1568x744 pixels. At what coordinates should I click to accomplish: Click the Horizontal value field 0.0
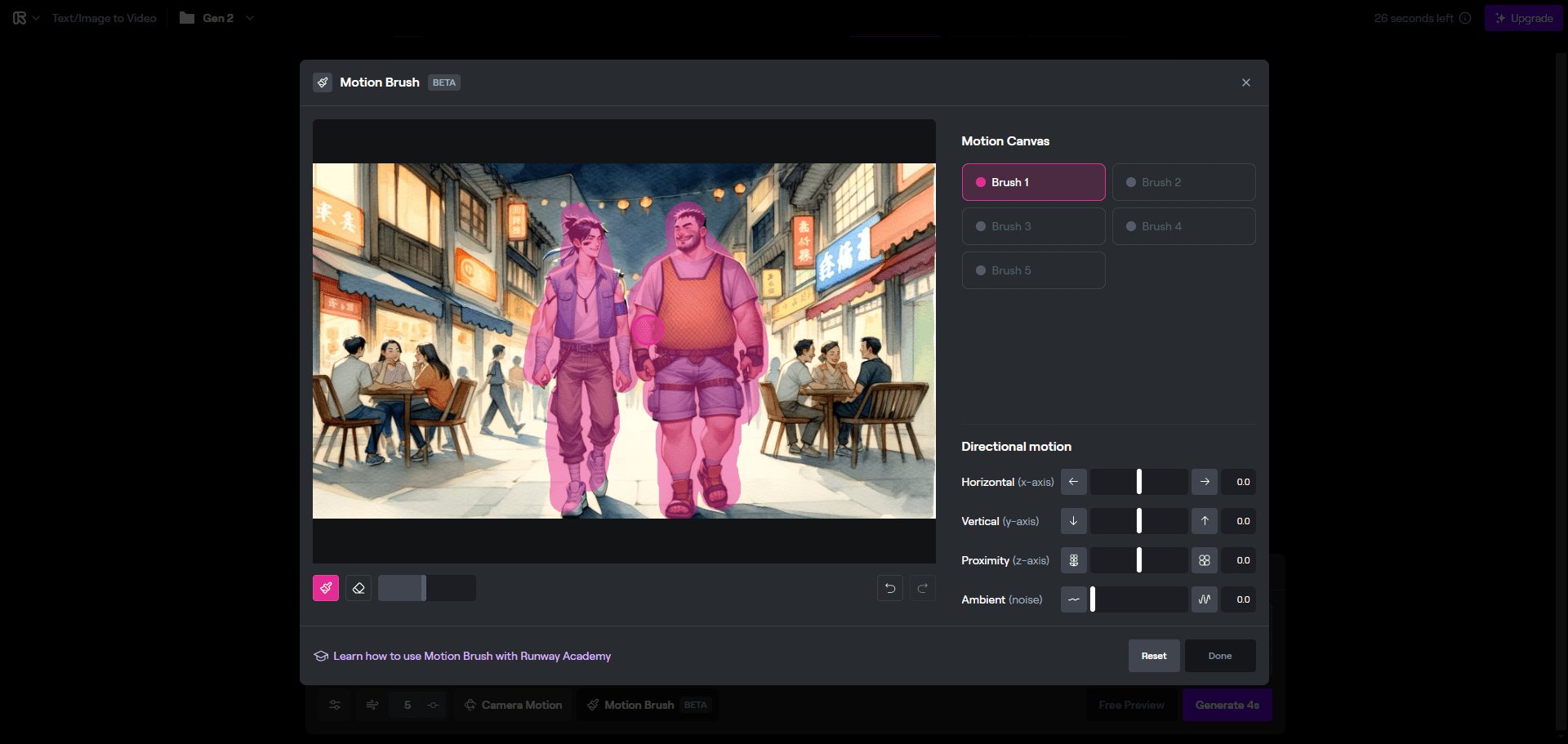point(1238,482)
